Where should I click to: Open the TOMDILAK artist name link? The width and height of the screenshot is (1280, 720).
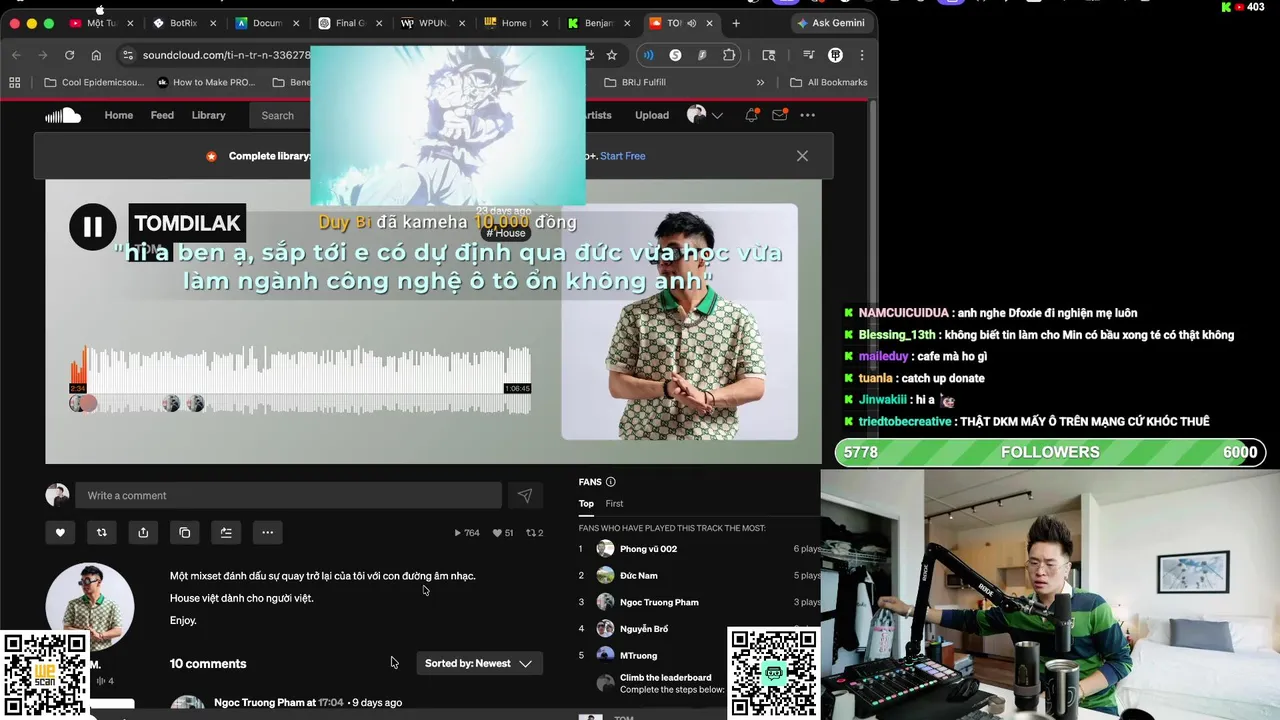[187, 223]
